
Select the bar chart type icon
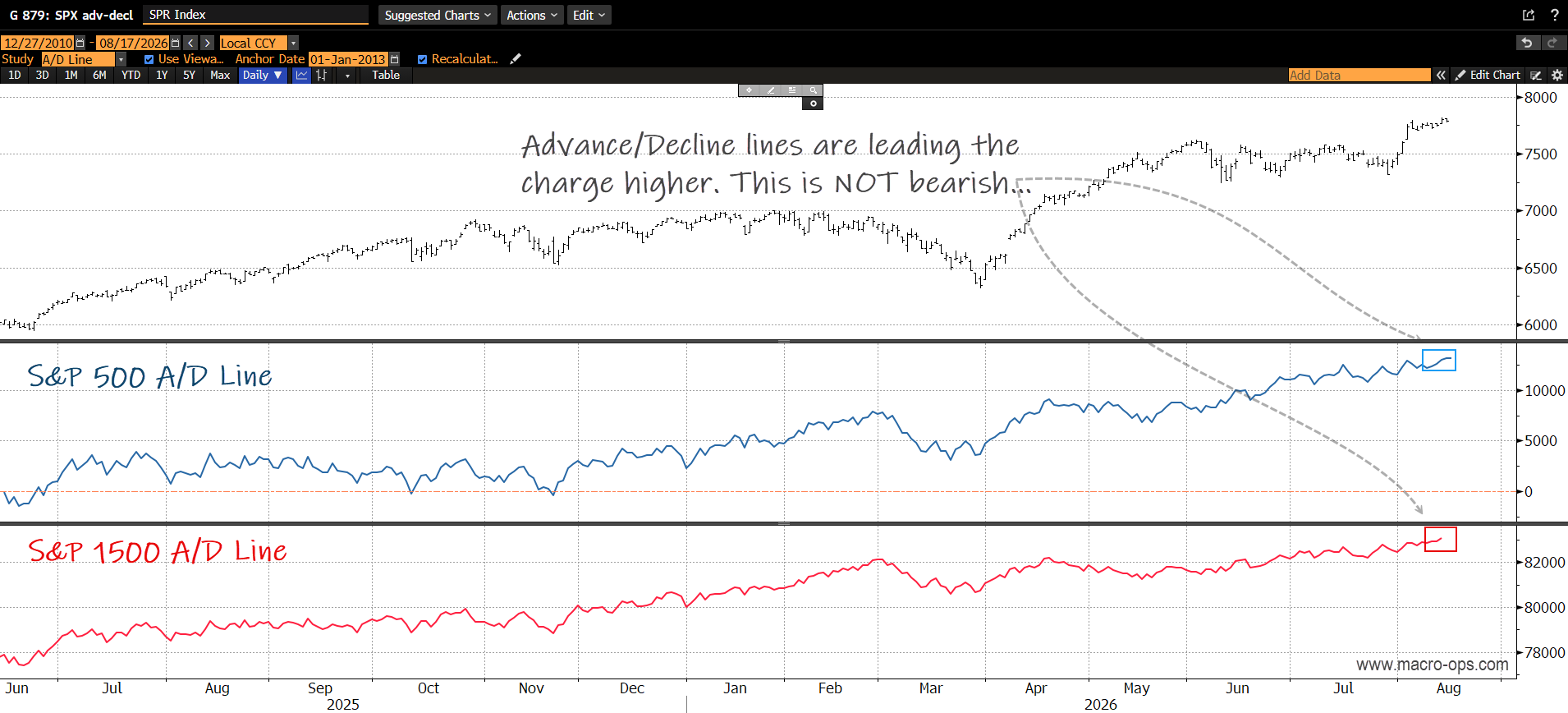click(322, 75)
